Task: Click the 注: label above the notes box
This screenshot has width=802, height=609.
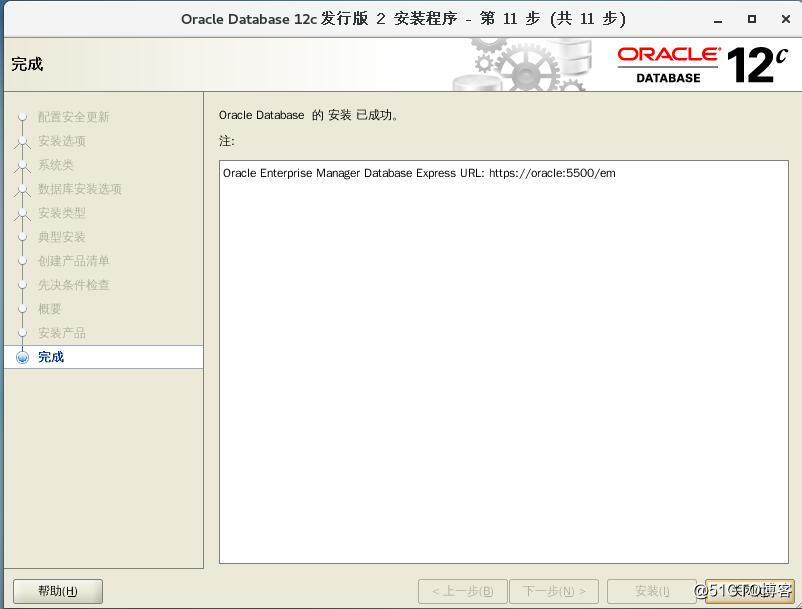Action: pyautogui.click(x=227, y=141)
